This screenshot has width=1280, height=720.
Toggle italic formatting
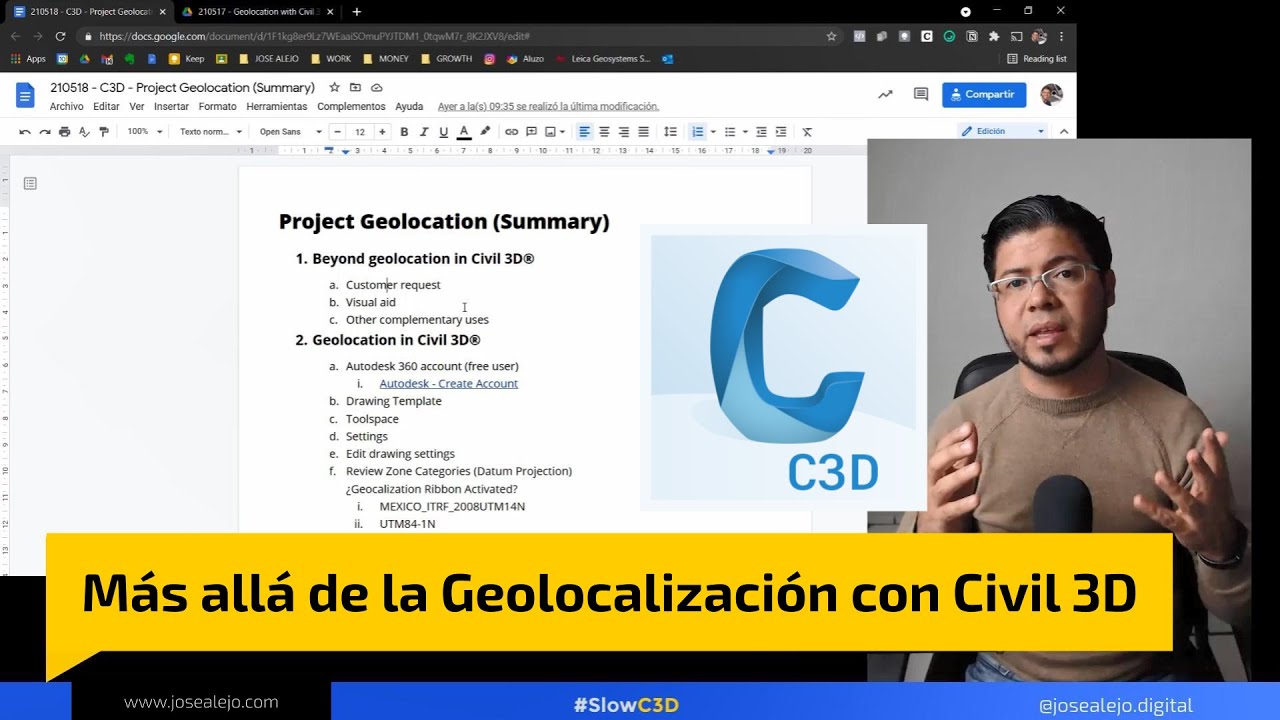(424, 132)
